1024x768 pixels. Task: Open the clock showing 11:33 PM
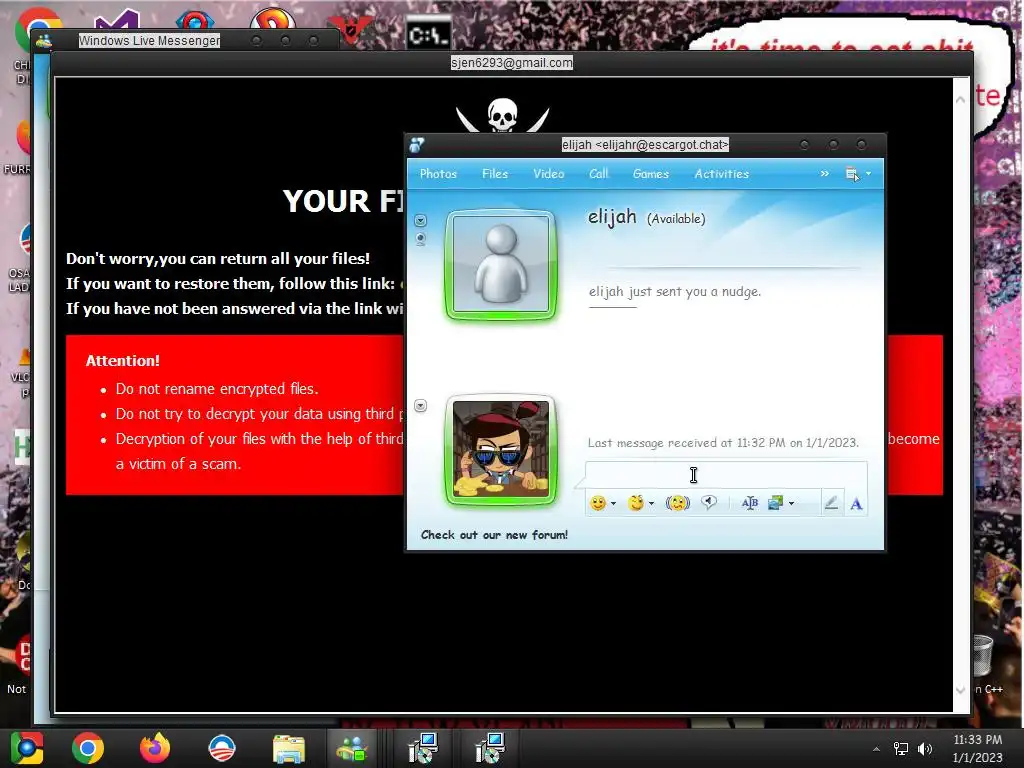(978, 748)
